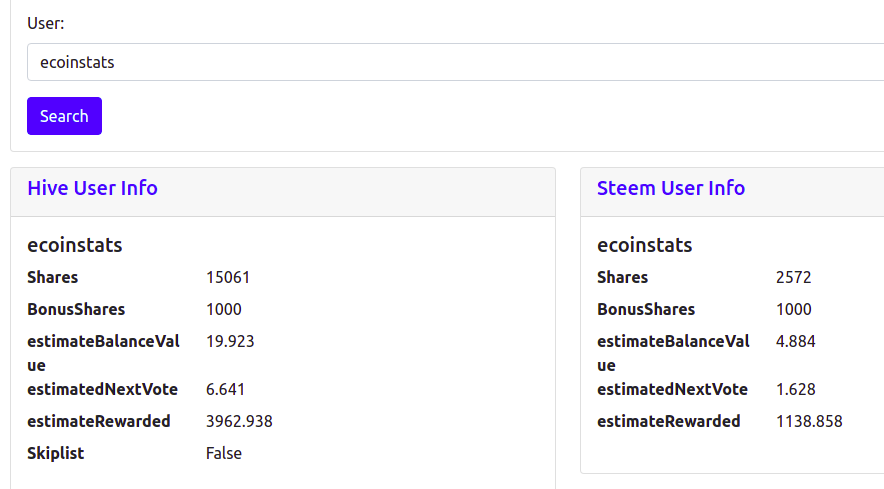Image resolution: width=884 pixels, height=489 pixels.
Task: Select Steem estimateBalanceValue 4.884
Action: pos(795,342)
